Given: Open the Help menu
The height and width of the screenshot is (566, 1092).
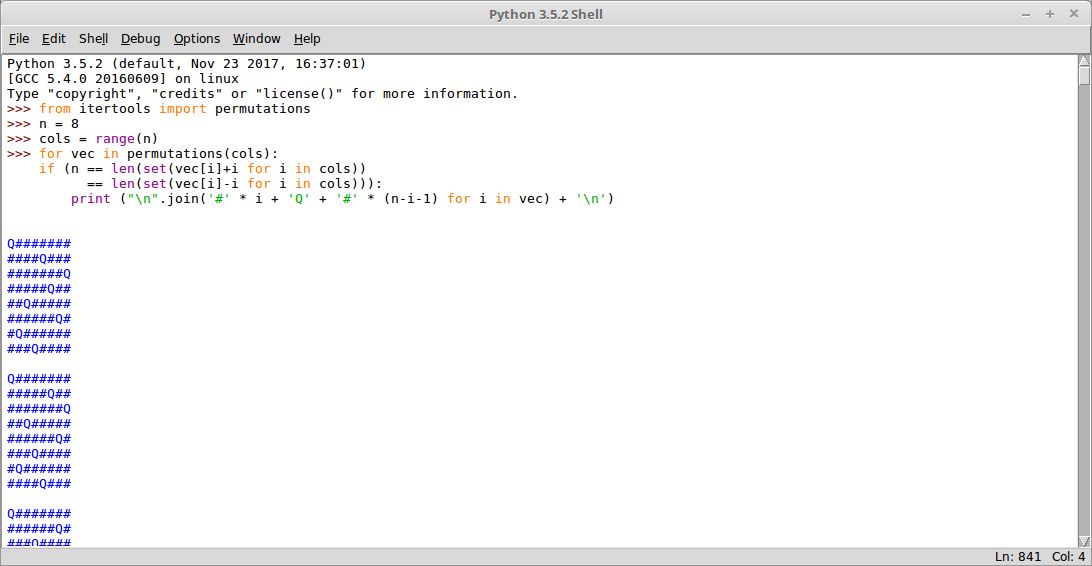Looking at the screenshot, I should [307, 39].
